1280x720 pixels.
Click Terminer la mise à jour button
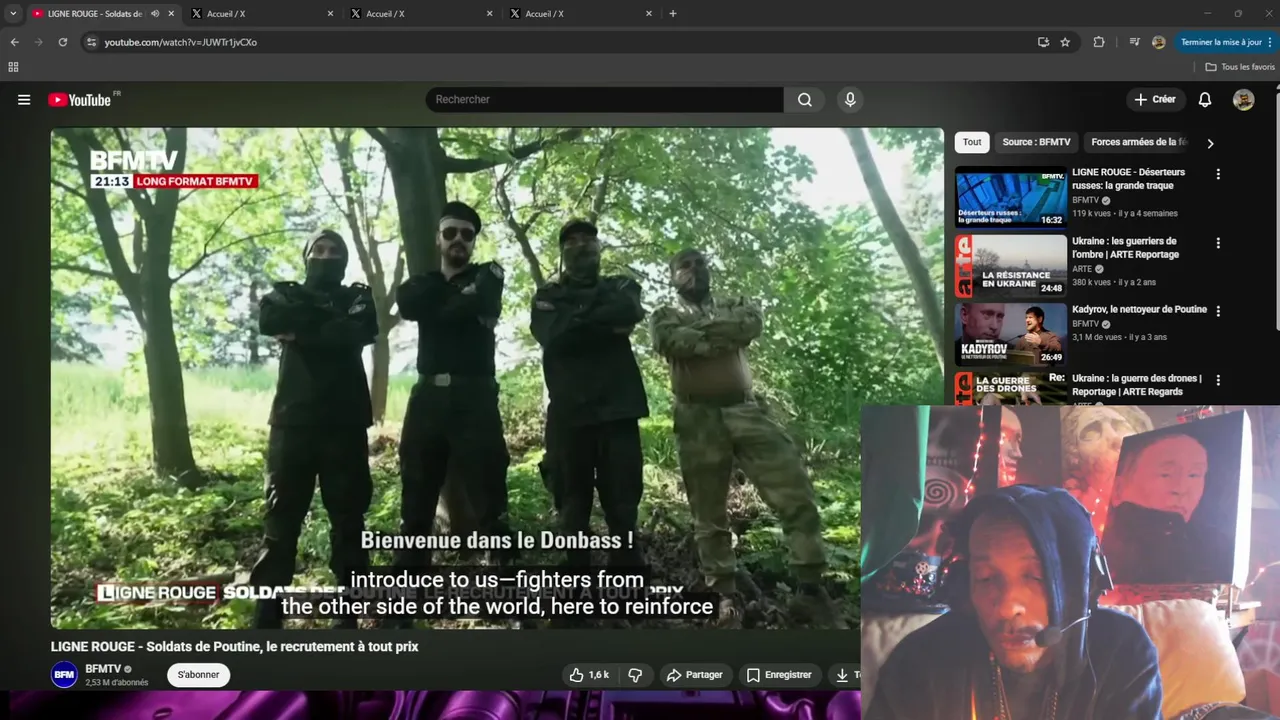1221,42
